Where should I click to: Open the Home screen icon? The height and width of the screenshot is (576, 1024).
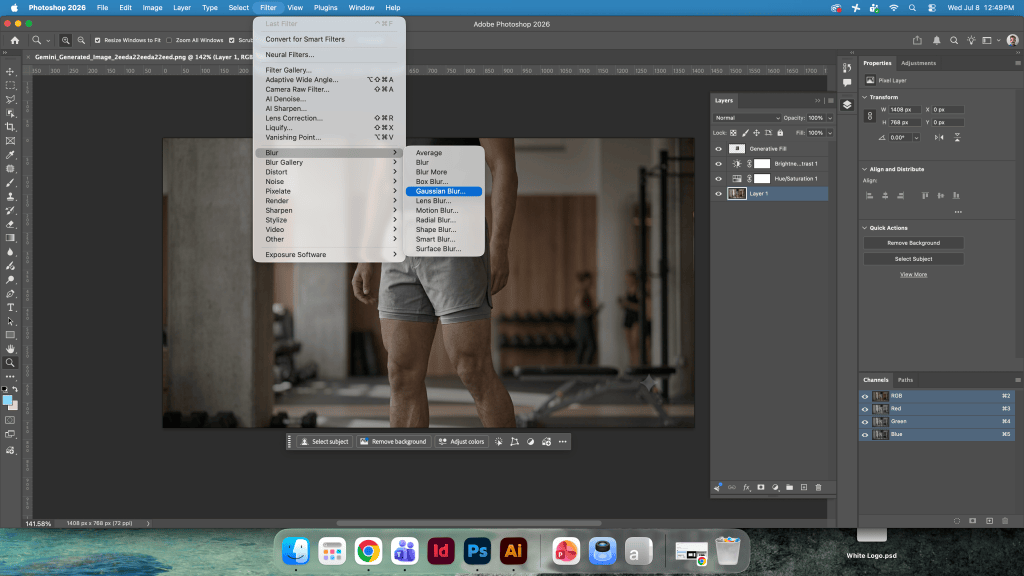pyautogui.click(x=14, y=40)
